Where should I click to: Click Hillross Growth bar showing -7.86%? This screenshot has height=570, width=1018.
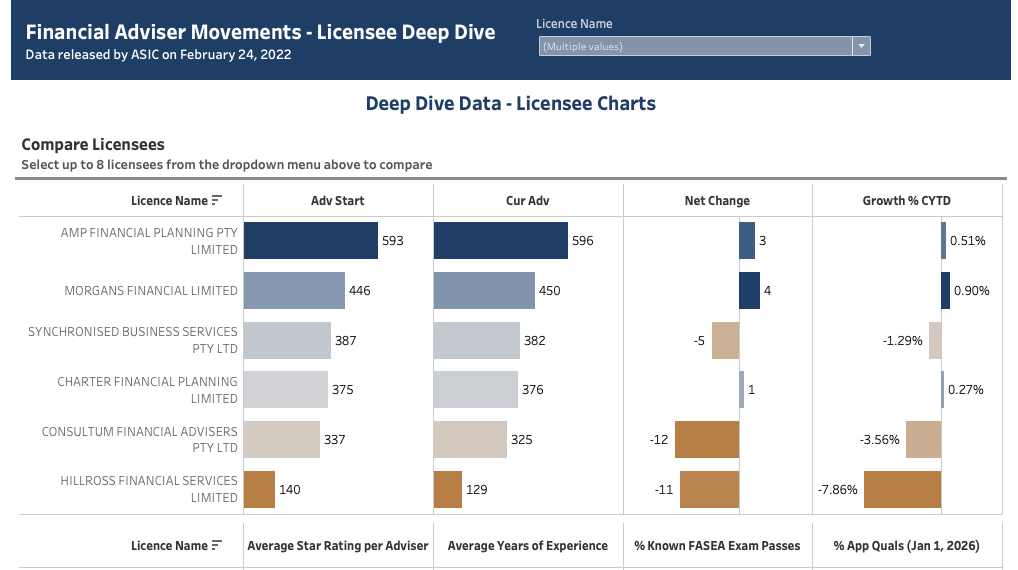(x=902, y=489)
